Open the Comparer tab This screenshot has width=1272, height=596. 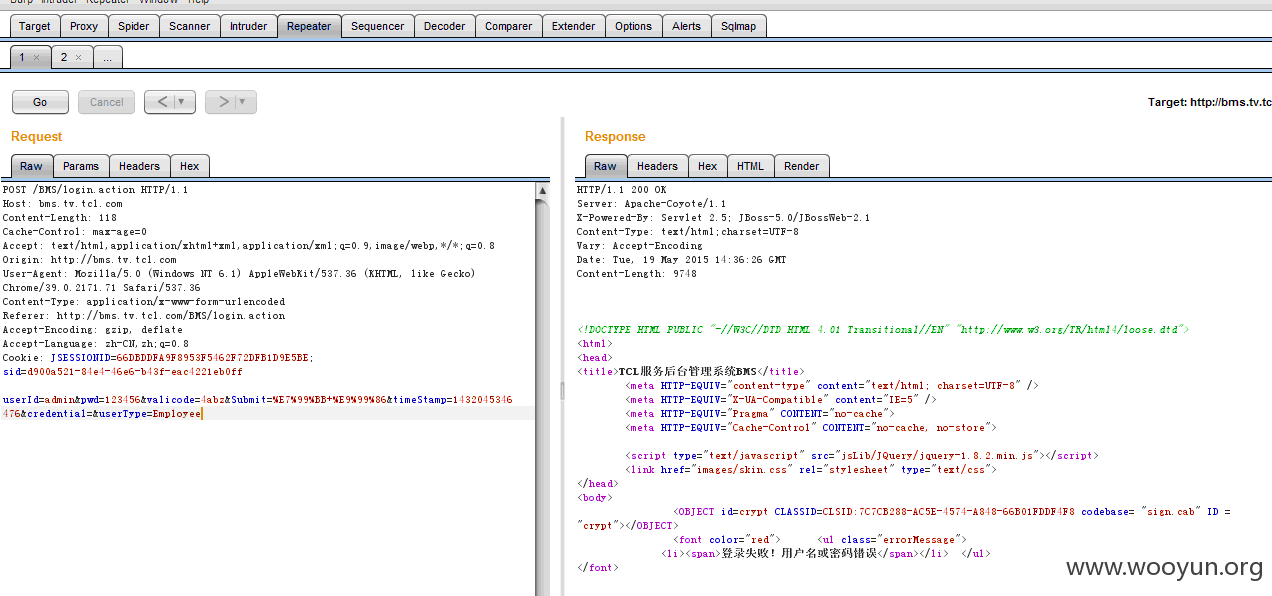tap(509, 26)
